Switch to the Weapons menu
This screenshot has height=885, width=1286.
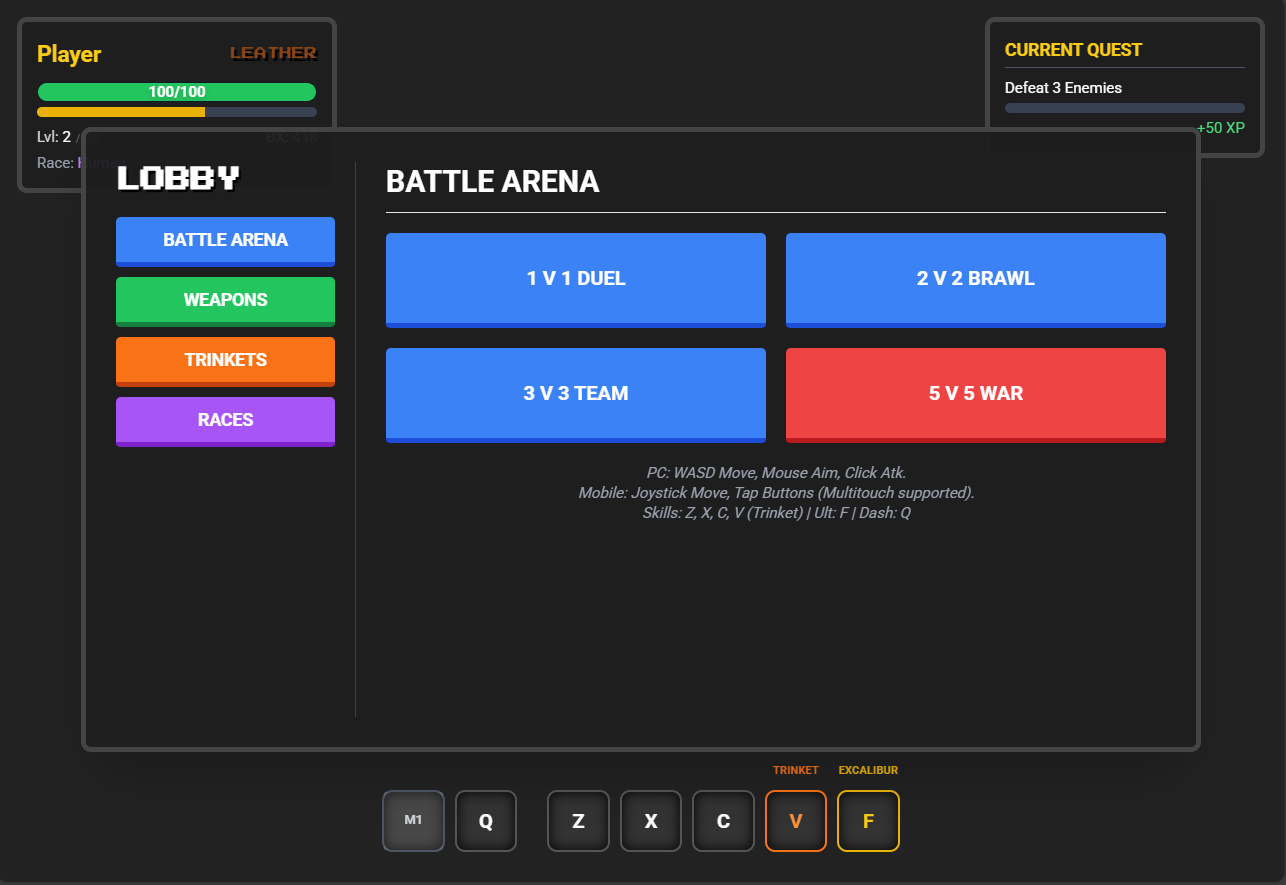pos(225,301)
